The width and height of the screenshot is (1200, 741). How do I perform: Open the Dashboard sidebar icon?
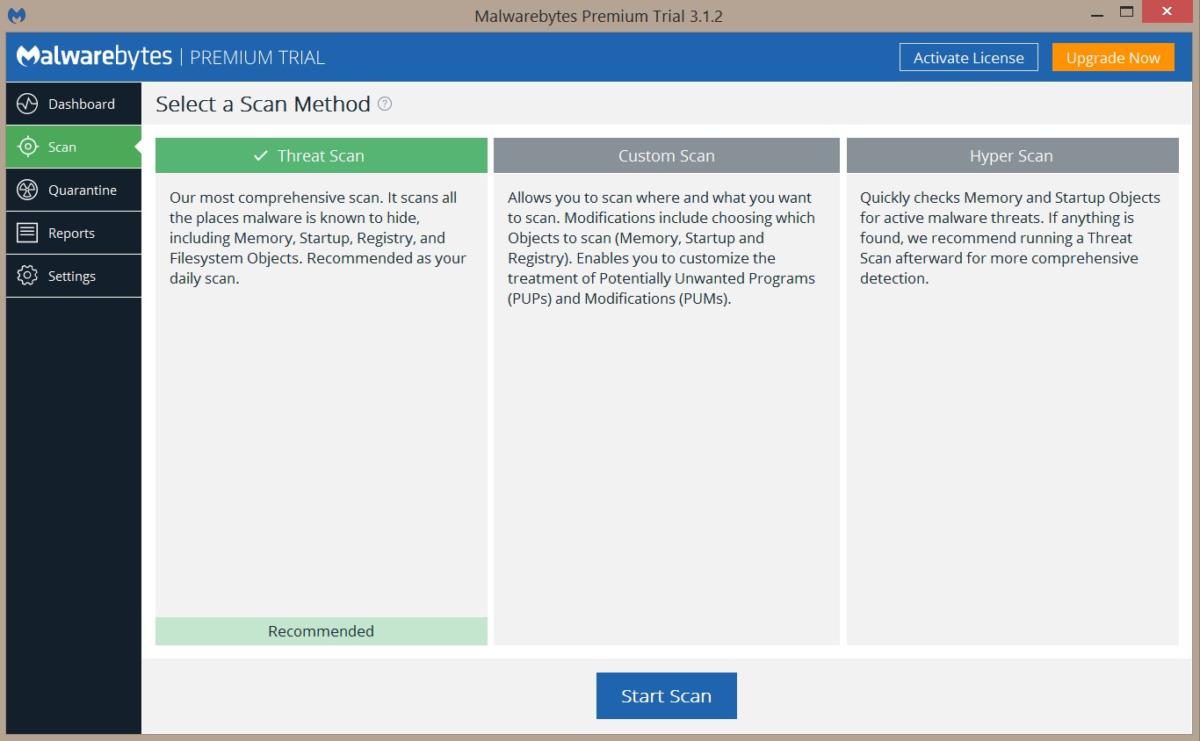28,104
